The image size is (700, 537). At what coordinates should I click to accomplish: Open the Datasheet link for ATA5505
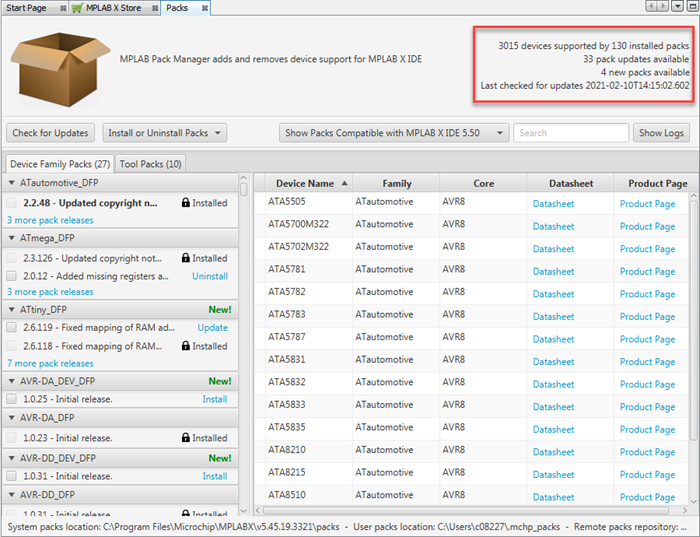(x=553, y=203)
